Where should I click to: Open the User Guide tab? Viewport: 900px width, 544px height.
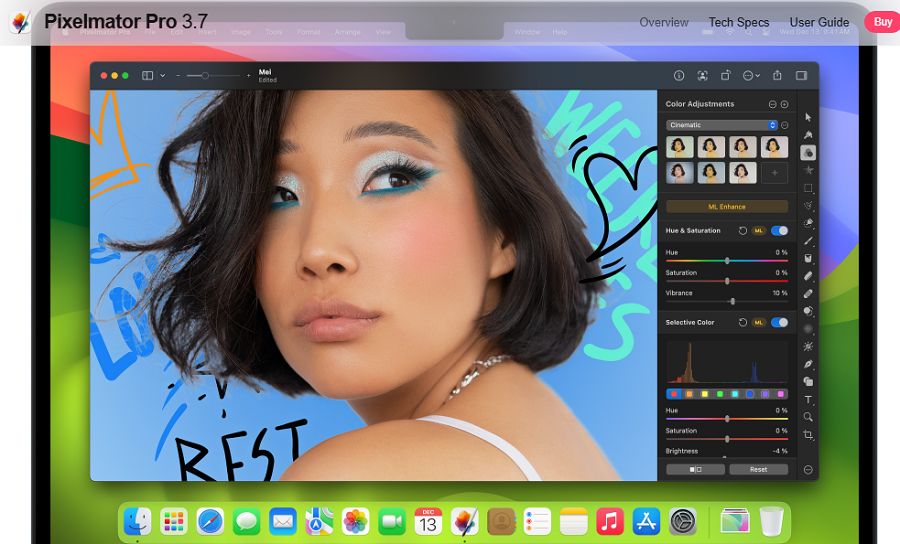819,22
